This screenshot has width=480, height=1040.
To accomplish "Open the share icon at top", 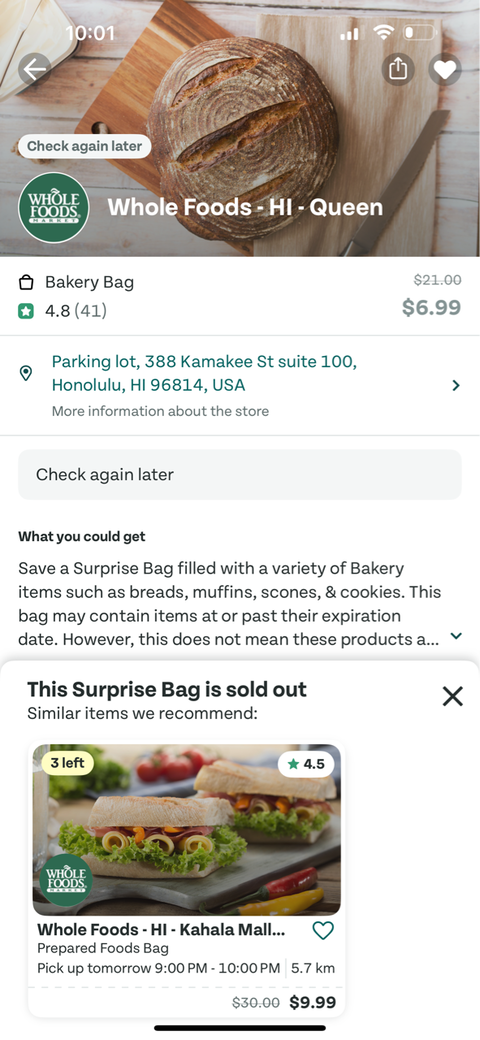I will 398,69.
